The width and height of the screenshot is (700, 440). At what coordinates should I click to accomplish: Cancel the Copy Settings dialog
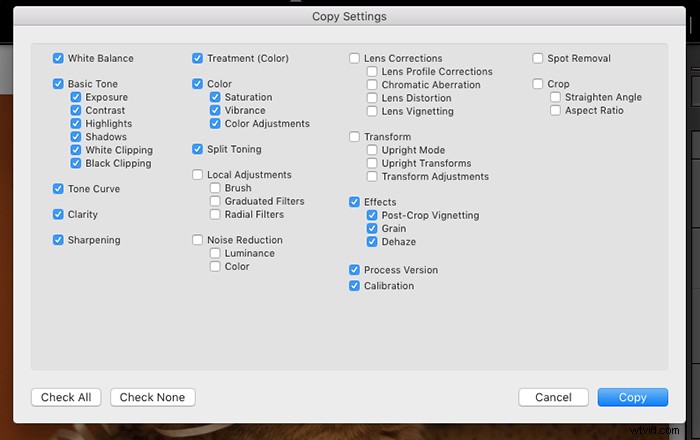[553, 397]
